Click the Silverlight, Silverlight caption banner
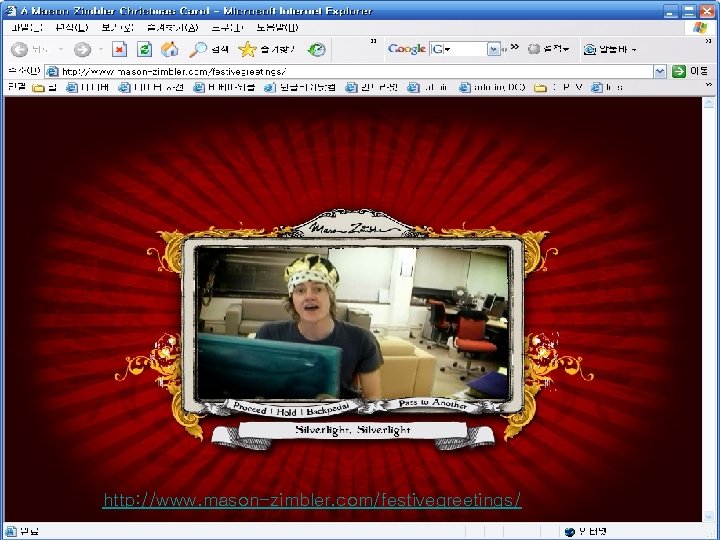The image size is (720, 540). [352, 430]
